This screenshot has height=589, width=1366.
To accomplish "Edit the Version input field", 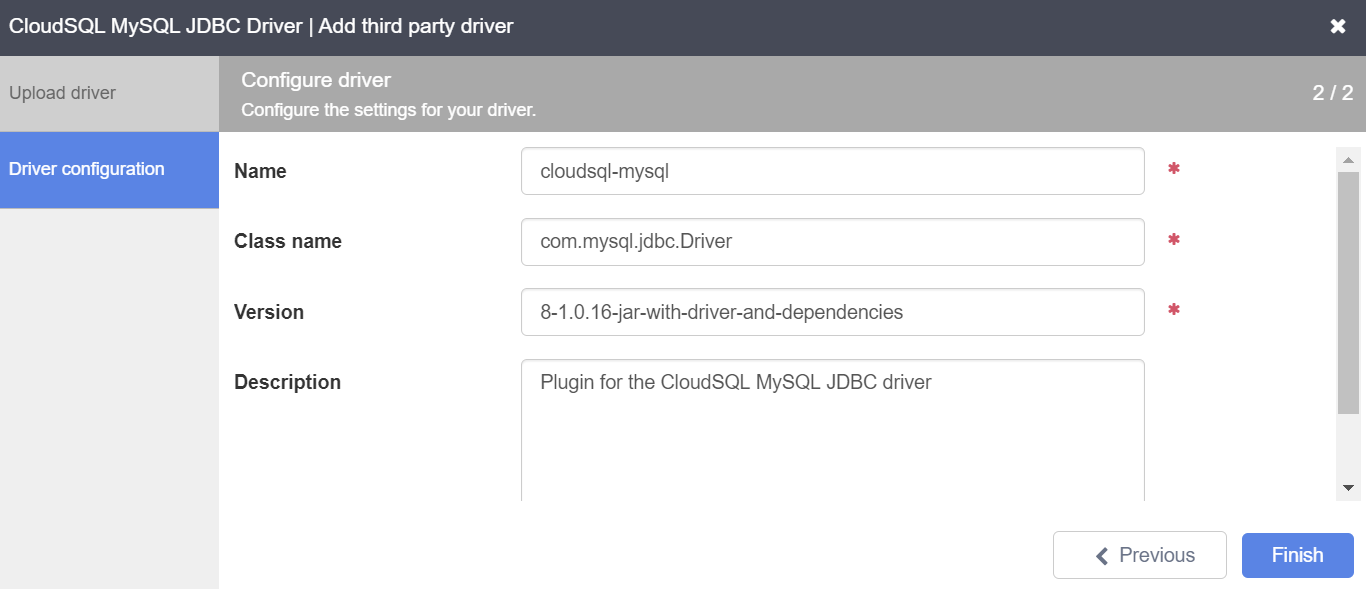I will 832,312.
